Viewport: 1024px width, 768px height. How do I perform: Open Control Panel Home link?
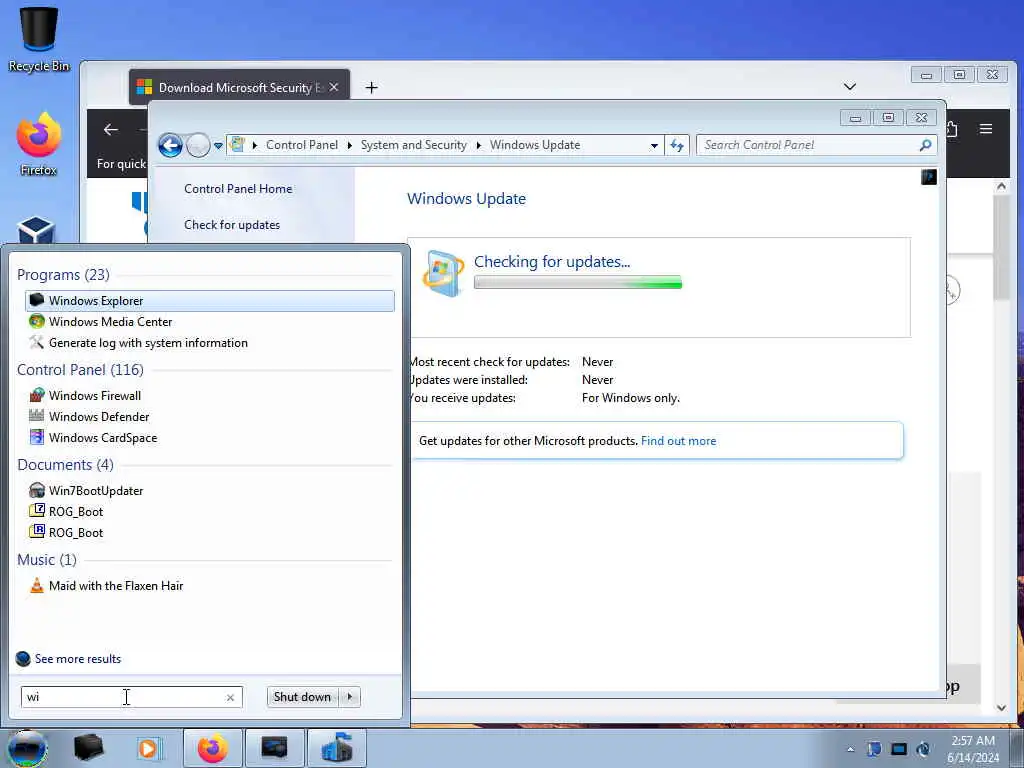pos(238,189)
